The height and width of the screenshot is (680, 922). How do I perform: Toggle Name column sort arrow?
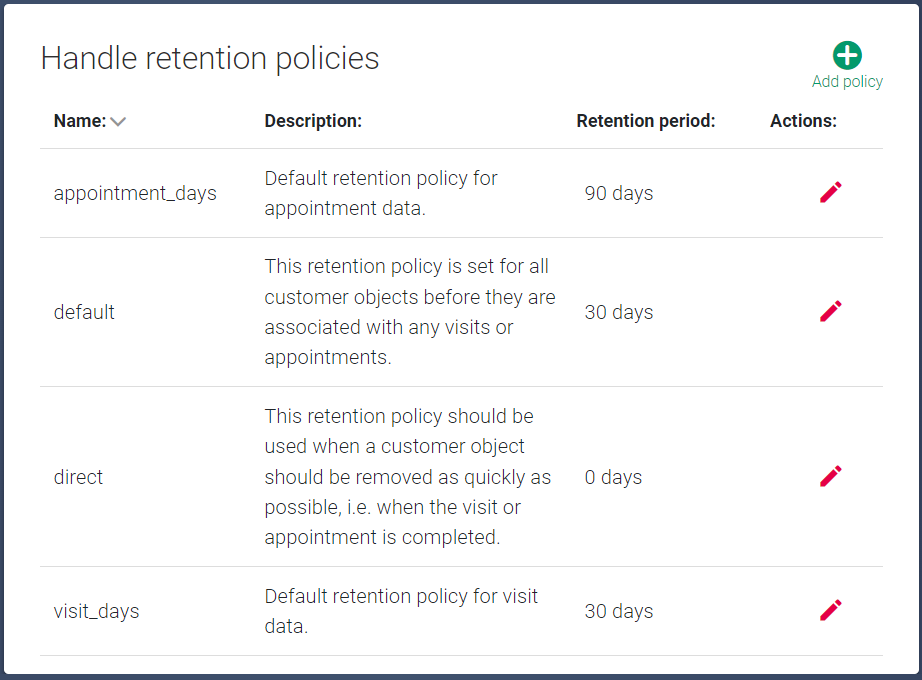click(x=118, y=122)
